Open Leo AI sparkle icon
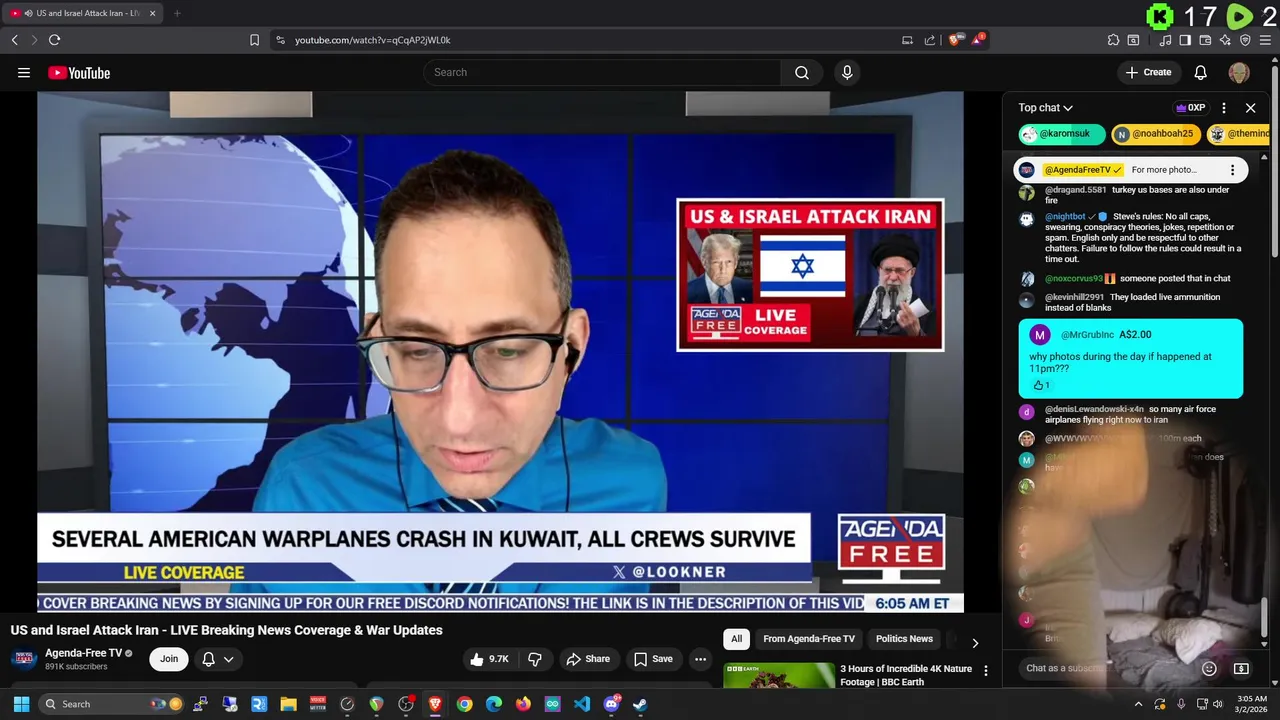Viewport: 1280px width, 720px height. point(1225,40)
